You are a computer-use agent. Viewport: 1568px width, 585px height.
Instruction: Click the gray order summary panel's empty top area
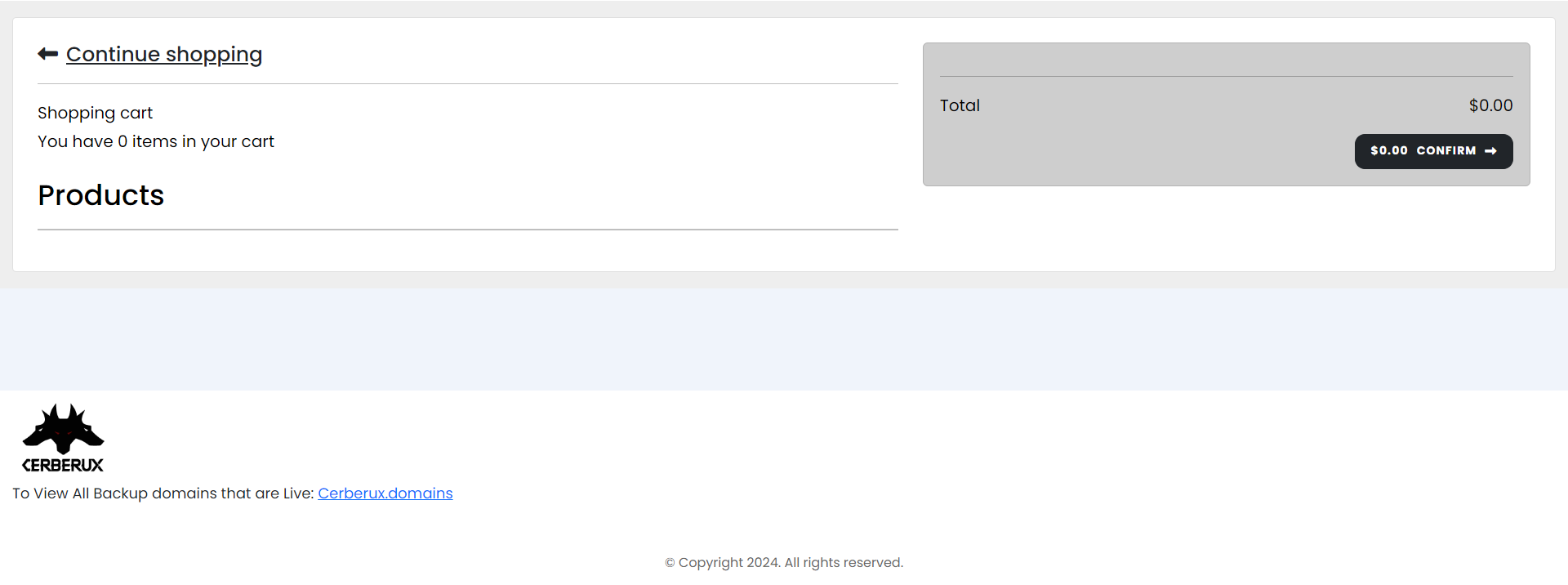[1226, 60]
